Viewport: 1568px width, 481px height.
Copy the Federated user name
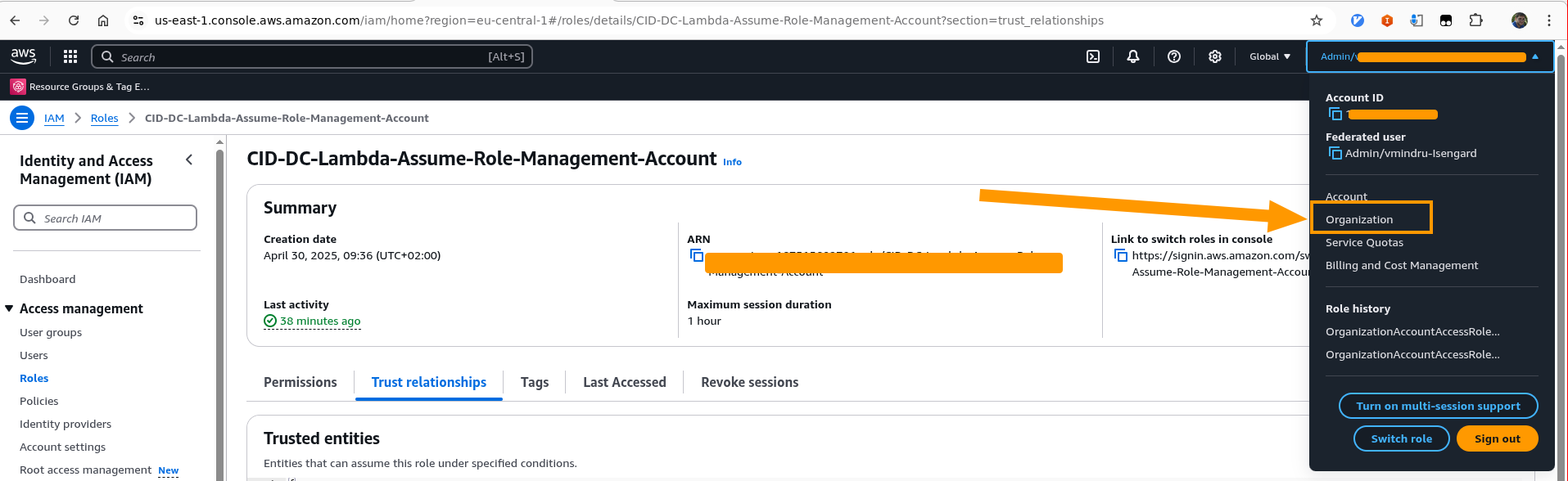[1335, 153]
